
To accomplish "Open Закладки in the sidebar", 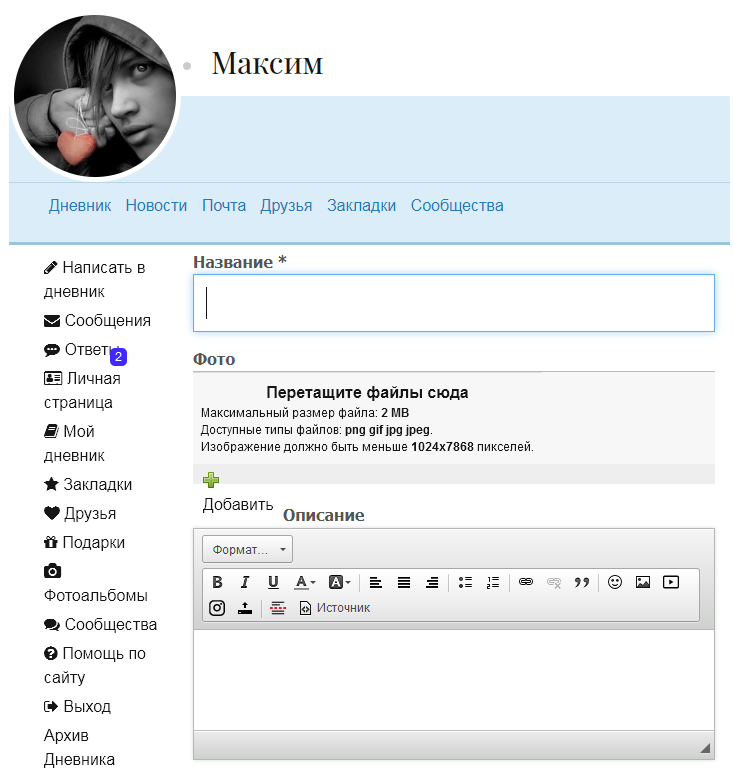I will click(x=88, y=485).
